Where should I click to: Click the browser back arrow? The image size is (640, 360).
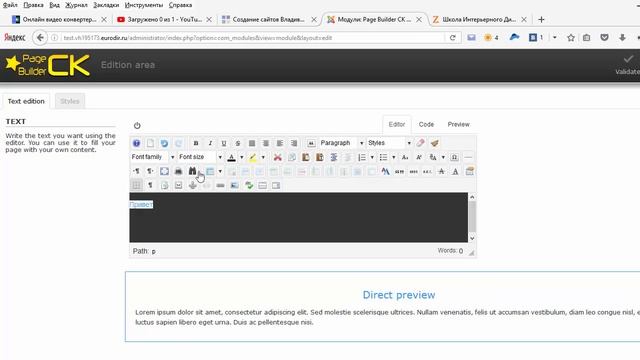tap(40, 38)
